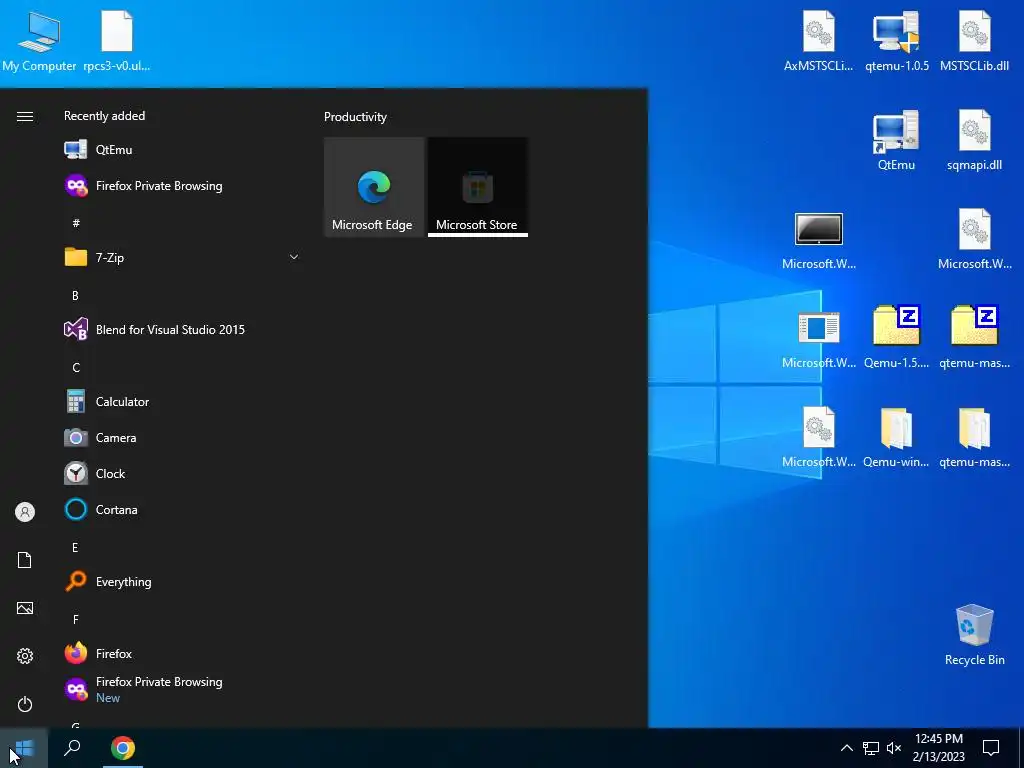Select sqmapi.dll desktop icon

(974, 140)
